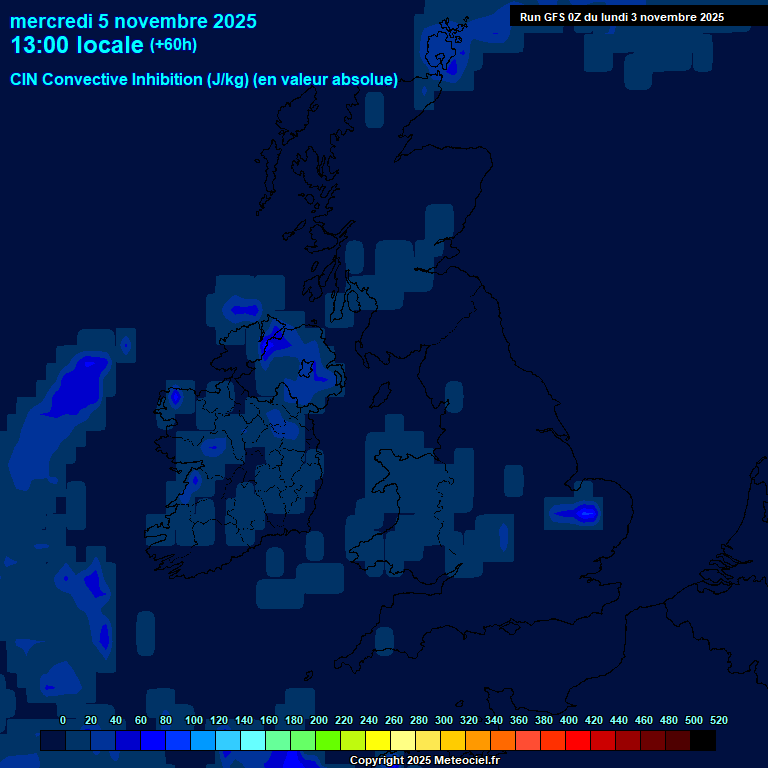Click the (+60h) forecast offset label
This screenshot has height=768, width=768.
[x=174, y=45]
